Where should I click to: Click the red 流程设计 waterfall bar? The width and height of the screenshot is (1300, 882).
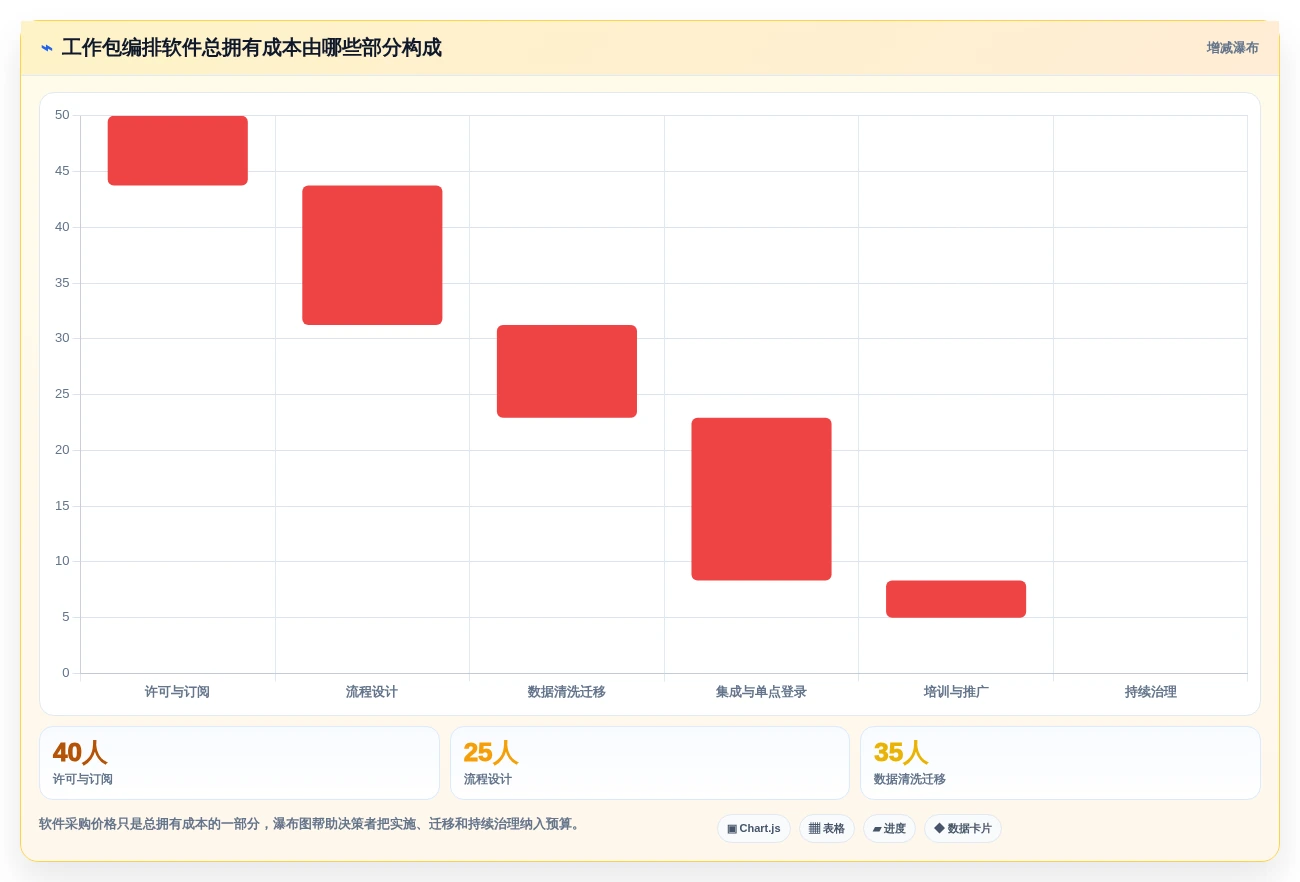pos(372,255)
